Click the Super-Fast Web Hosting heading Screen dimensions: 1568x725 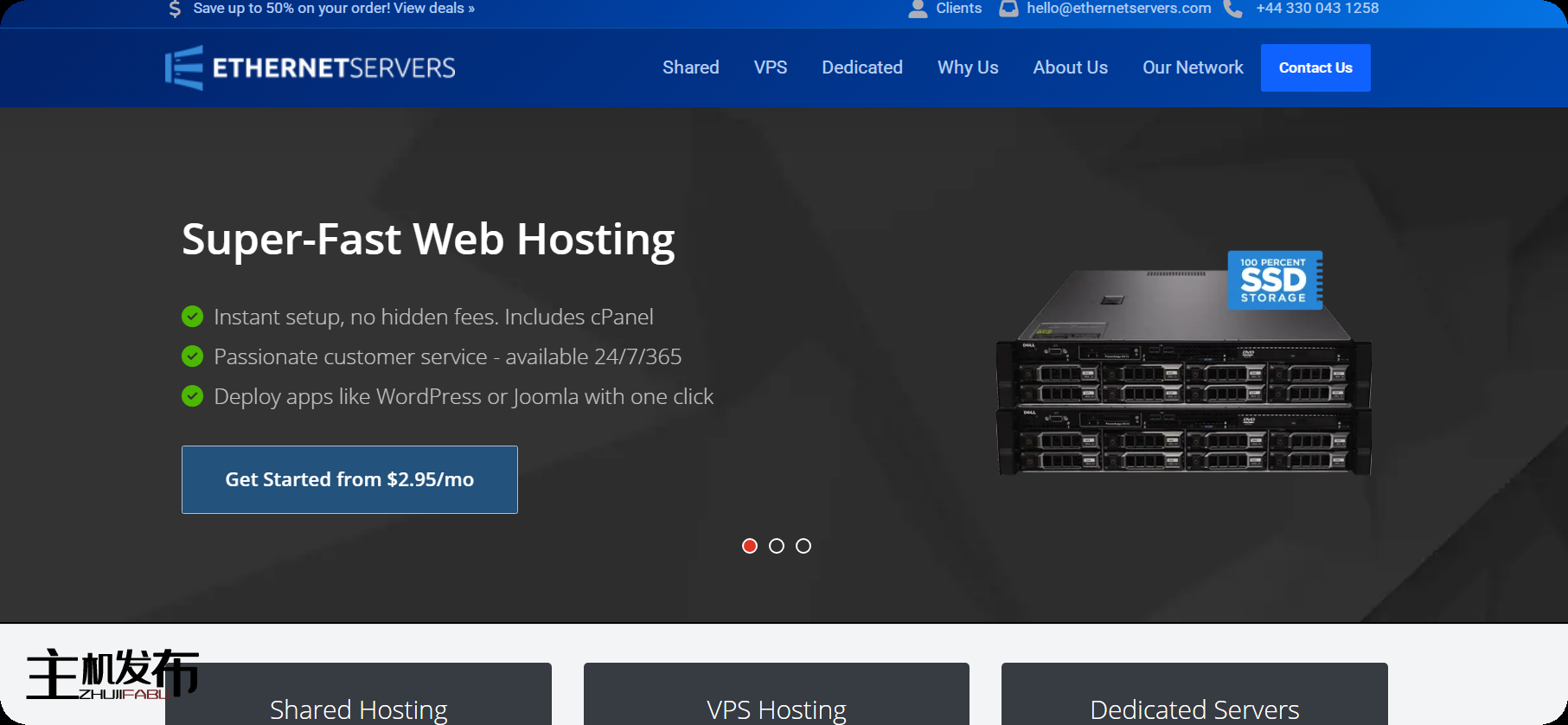(x=428, y=239)
